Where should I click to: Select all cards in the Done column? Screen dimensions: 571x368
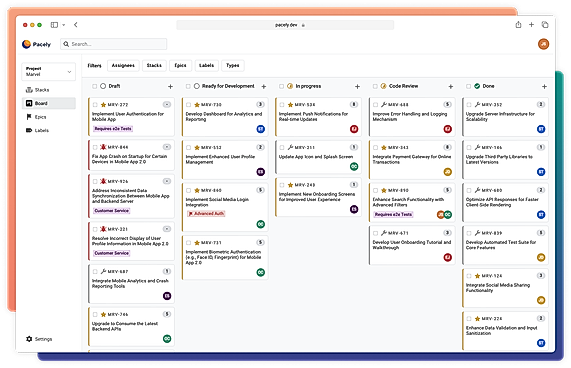coord(469,86)
